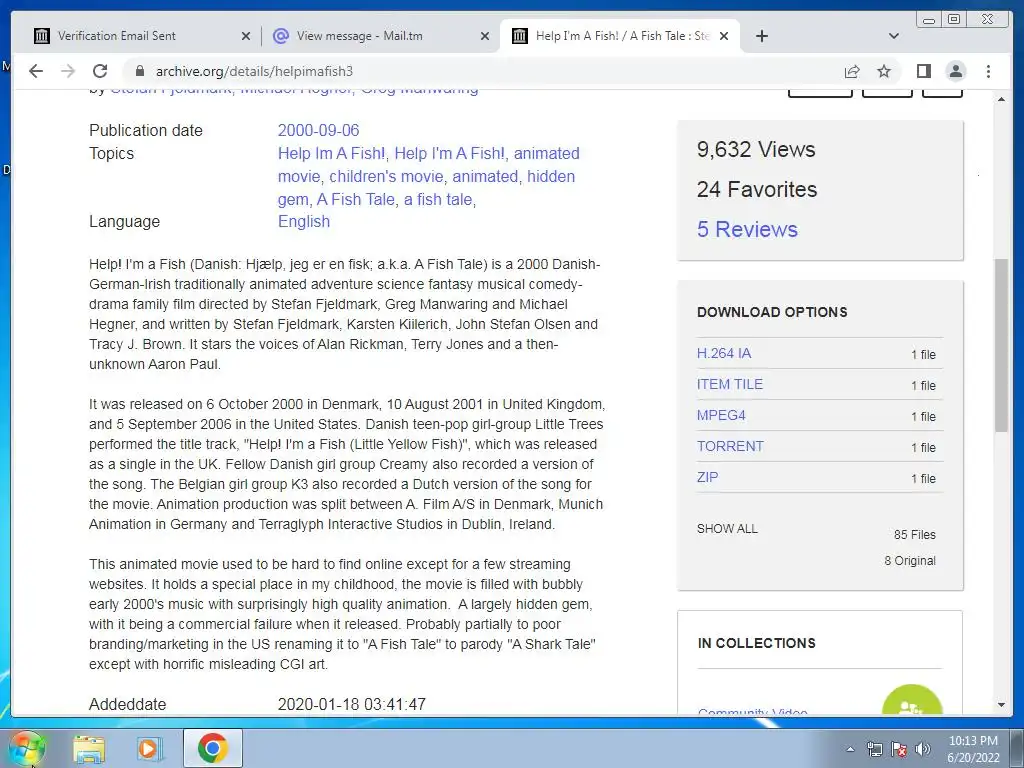Open the 'children's movie' topic link
This screenshot has width=1024, height=768.
click(x=387, y=176)
